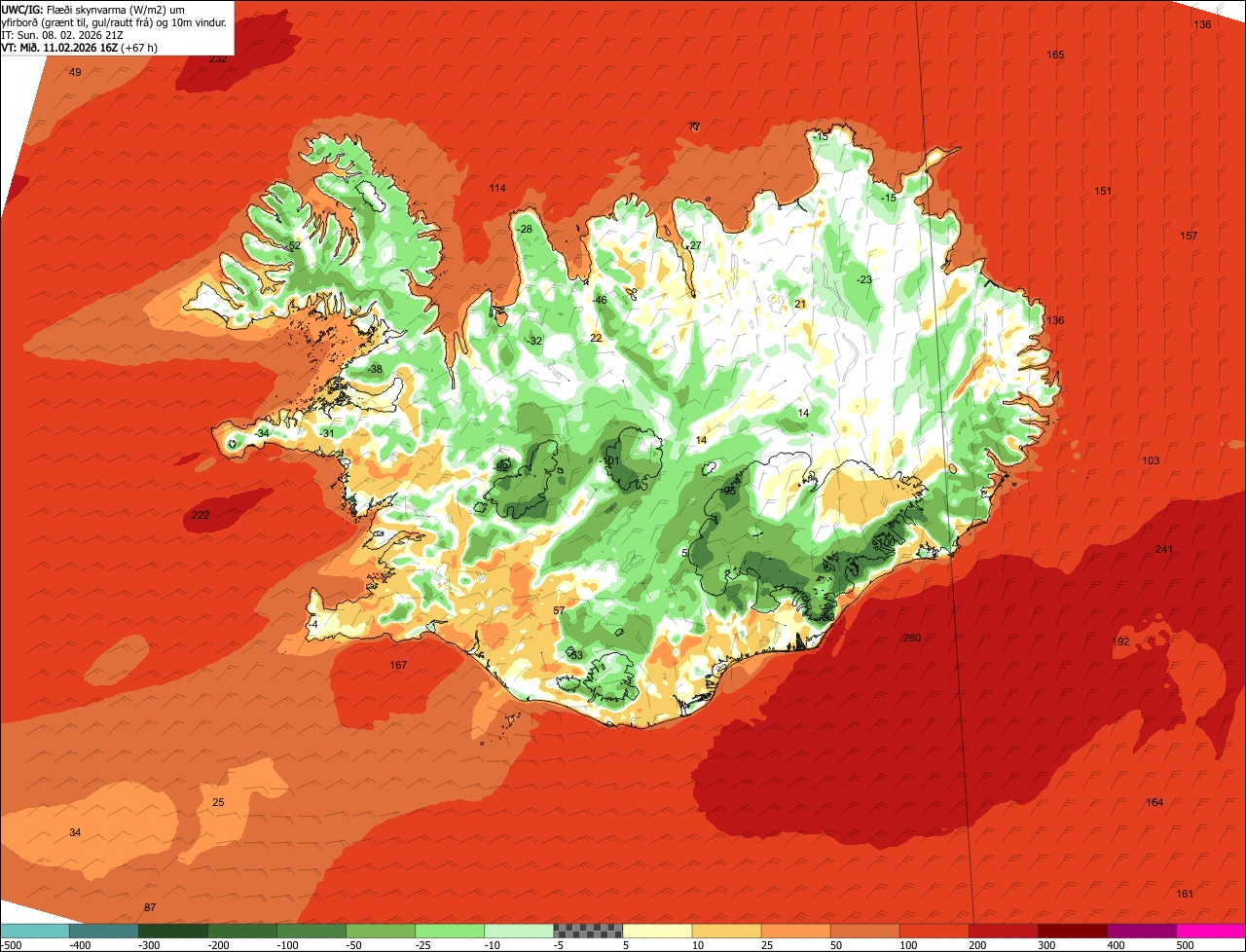Click the 222 value west of Iceland
Viewport: 1246px width, 952px height.
tap(201, 515)
